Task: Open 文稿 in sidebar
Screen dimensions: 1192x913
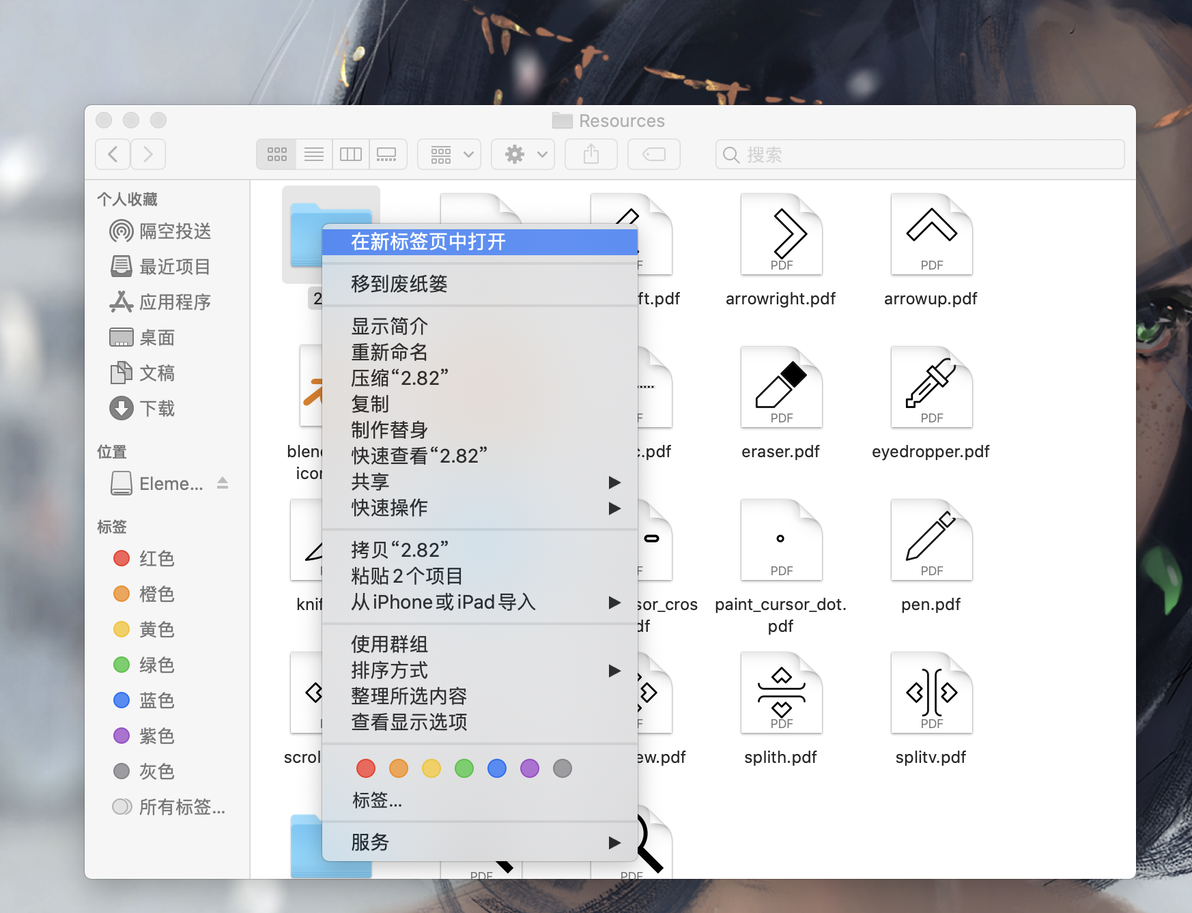Action: [143, 372]
